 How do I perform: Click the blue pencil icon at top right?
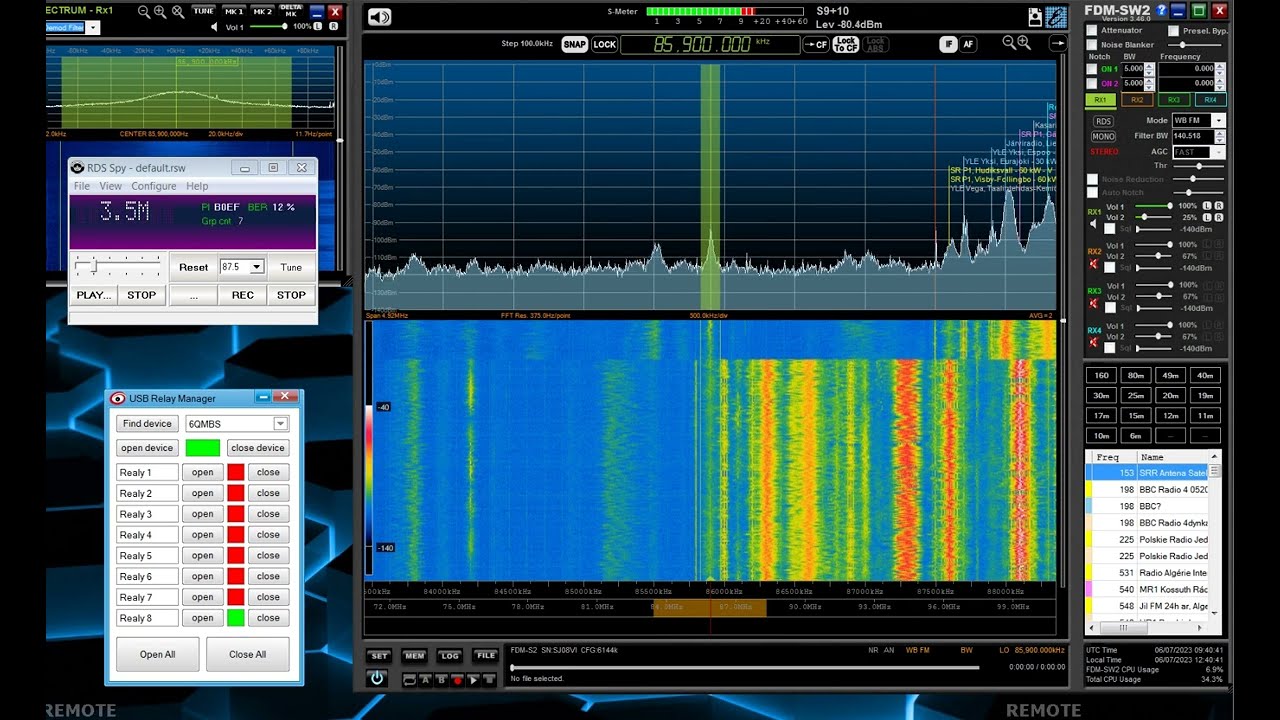1056,17
